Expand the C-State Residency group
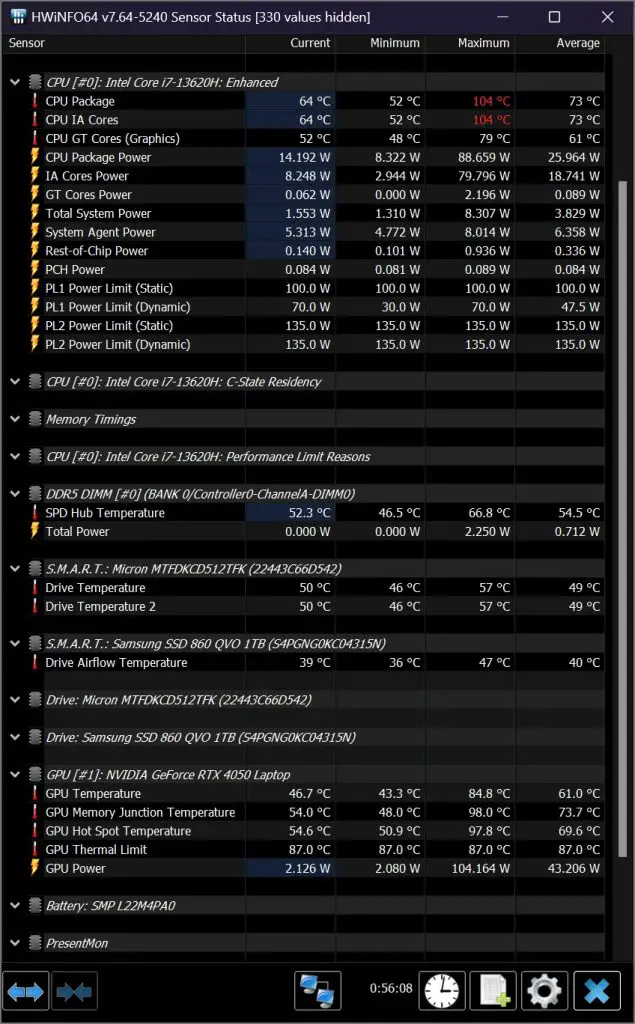635x1024 pixels. click(x=15, y=382)
